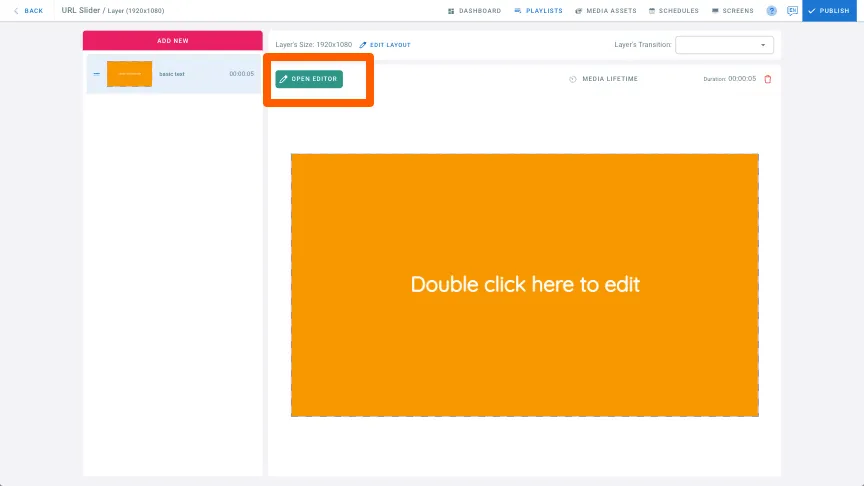Click the Media Lifetime clock icon

point(573,79)
